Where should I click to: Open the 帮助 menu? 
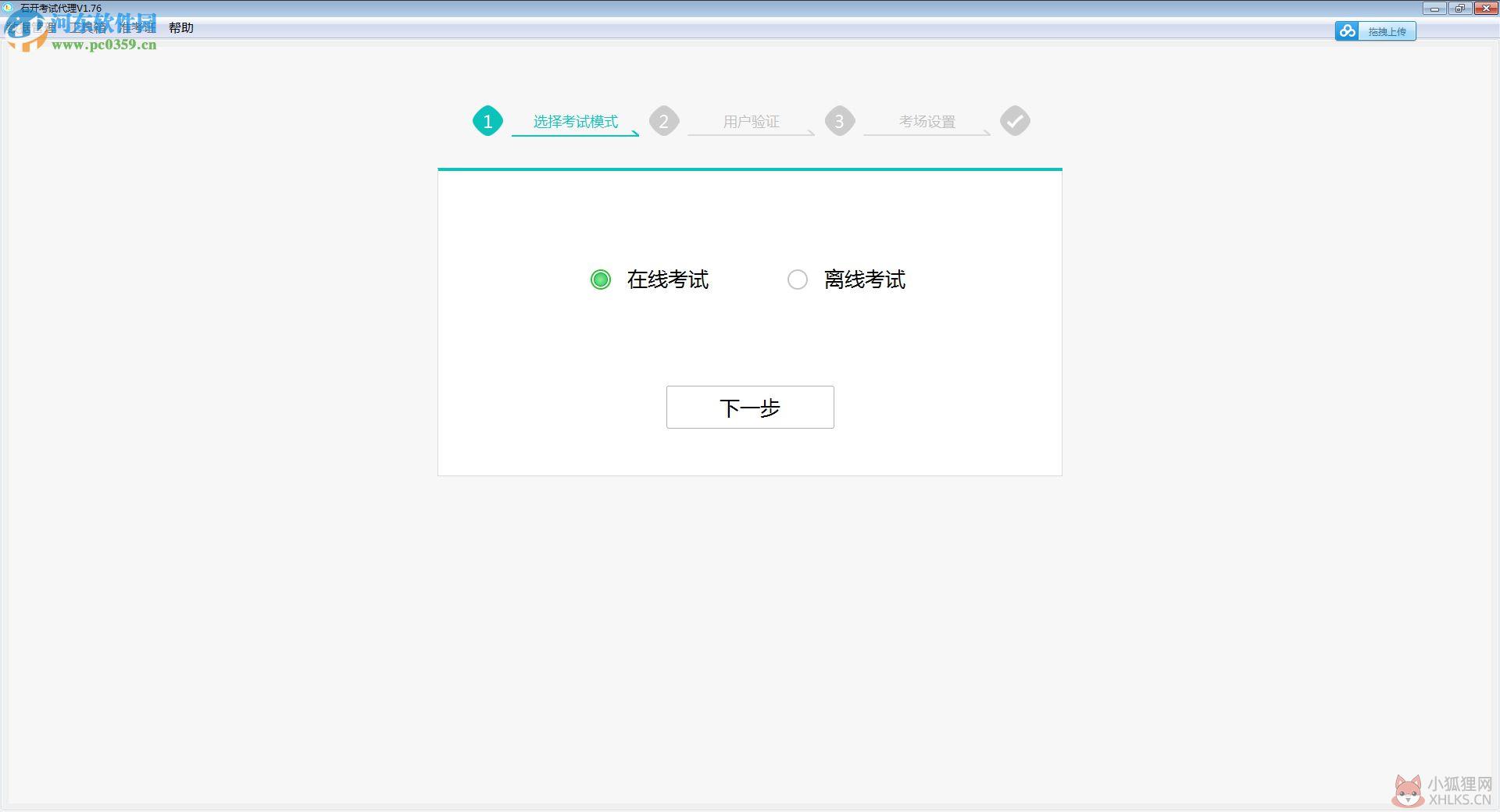pos(181,27)
